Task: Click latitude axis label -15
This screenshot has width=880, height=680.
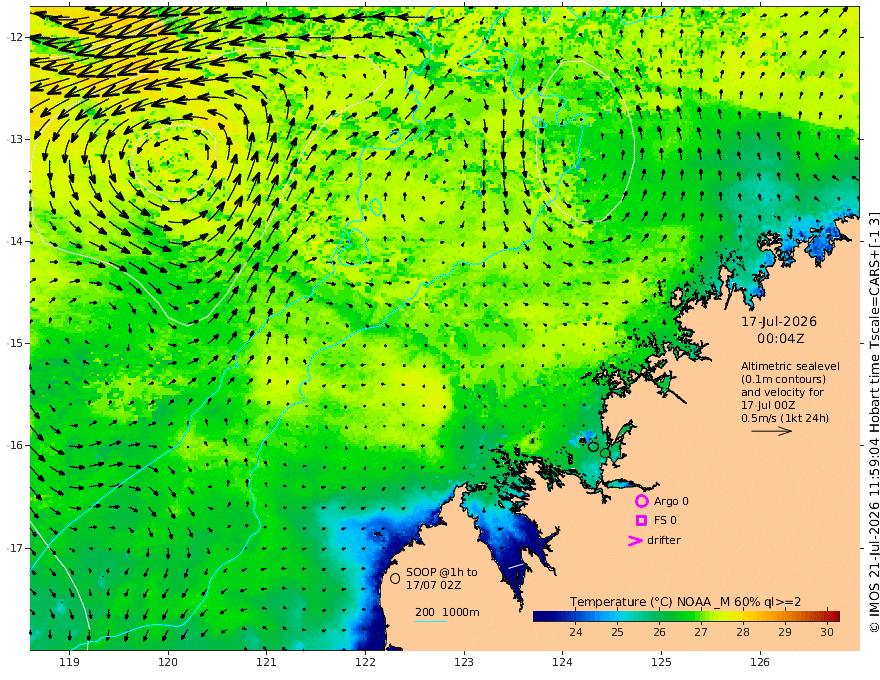Action: (15, 343)
